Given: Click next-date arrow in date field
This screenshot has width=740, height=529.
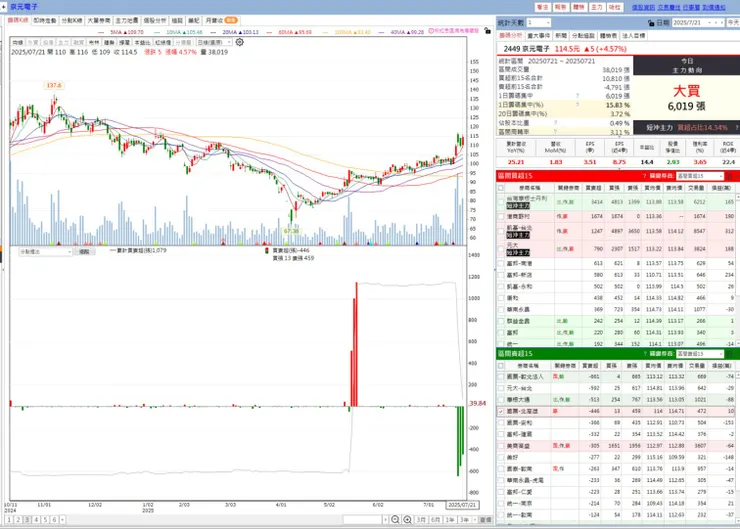Looking at the screenshot, I should pos(722,23).
